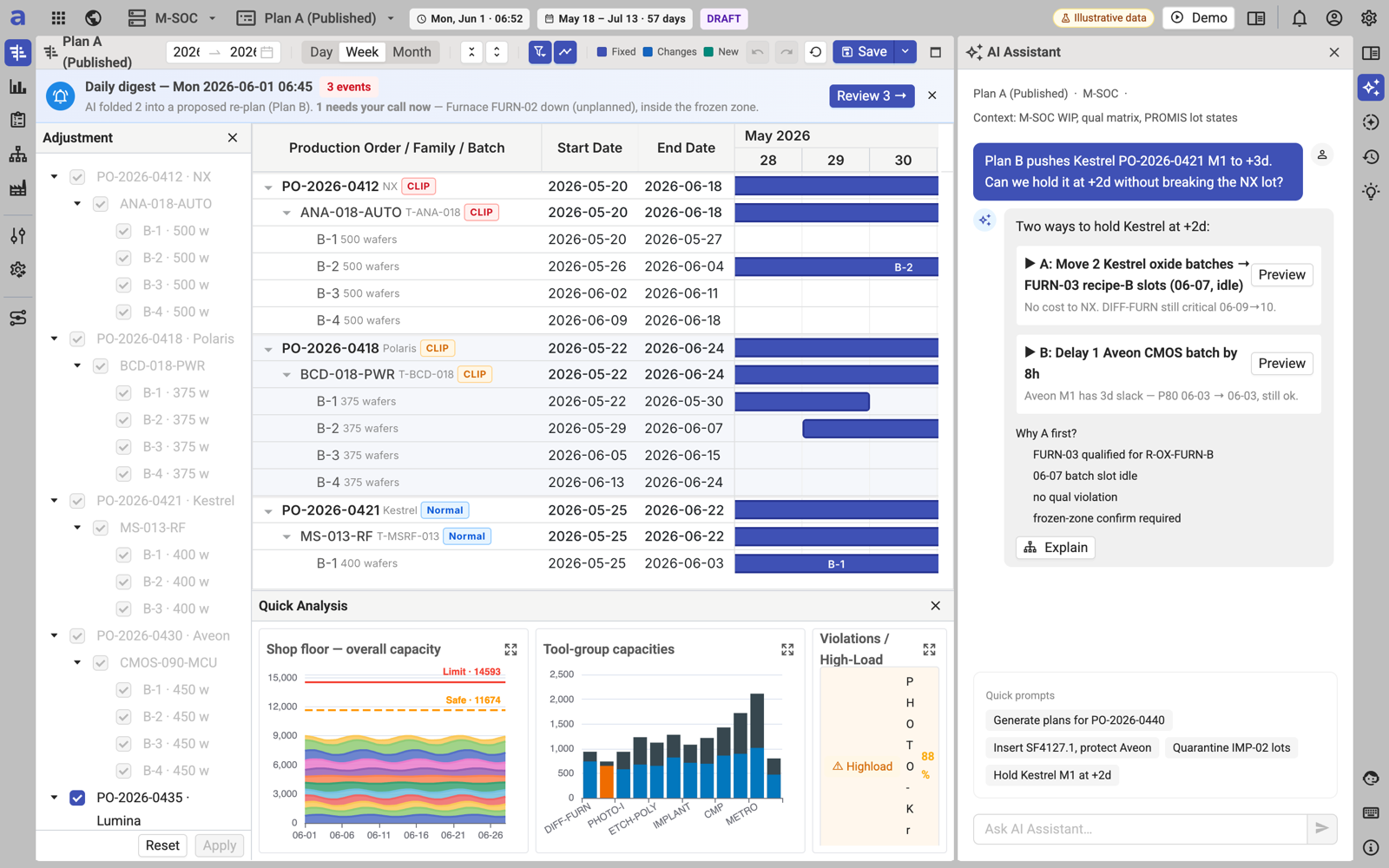Toggle the filter tool in toolbar
This screenshot has height=868, width=1389.
540,52
